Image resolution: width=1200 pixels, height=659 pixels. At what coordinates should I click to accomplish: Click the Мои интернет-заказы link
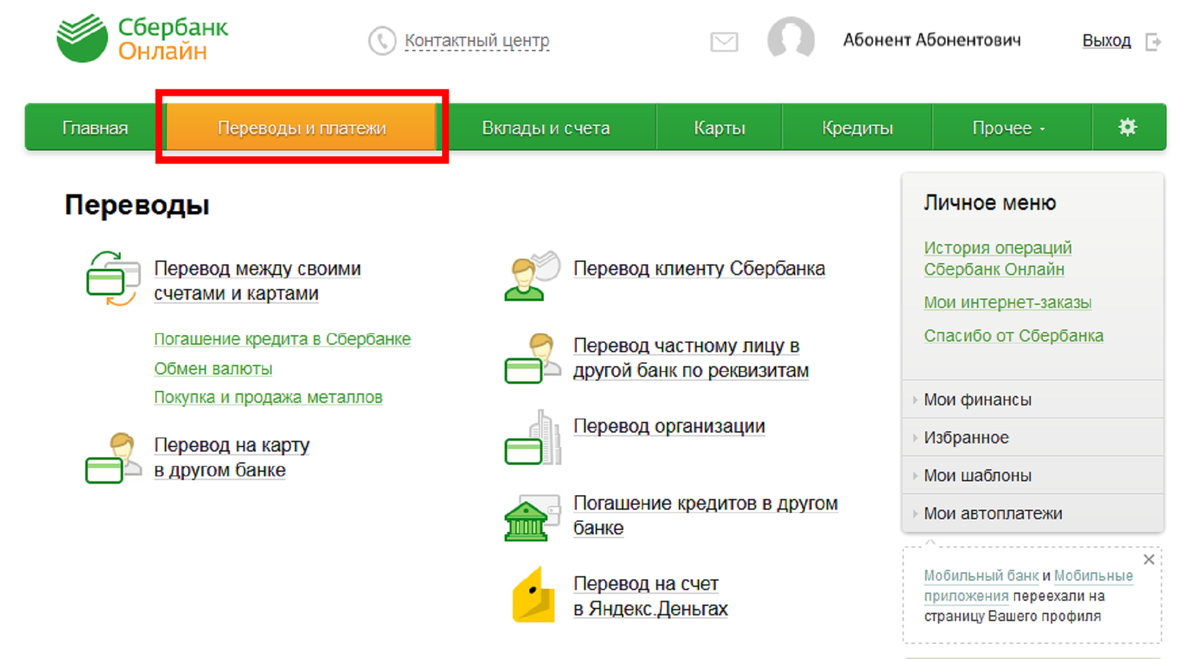(x=1007, y=302)
